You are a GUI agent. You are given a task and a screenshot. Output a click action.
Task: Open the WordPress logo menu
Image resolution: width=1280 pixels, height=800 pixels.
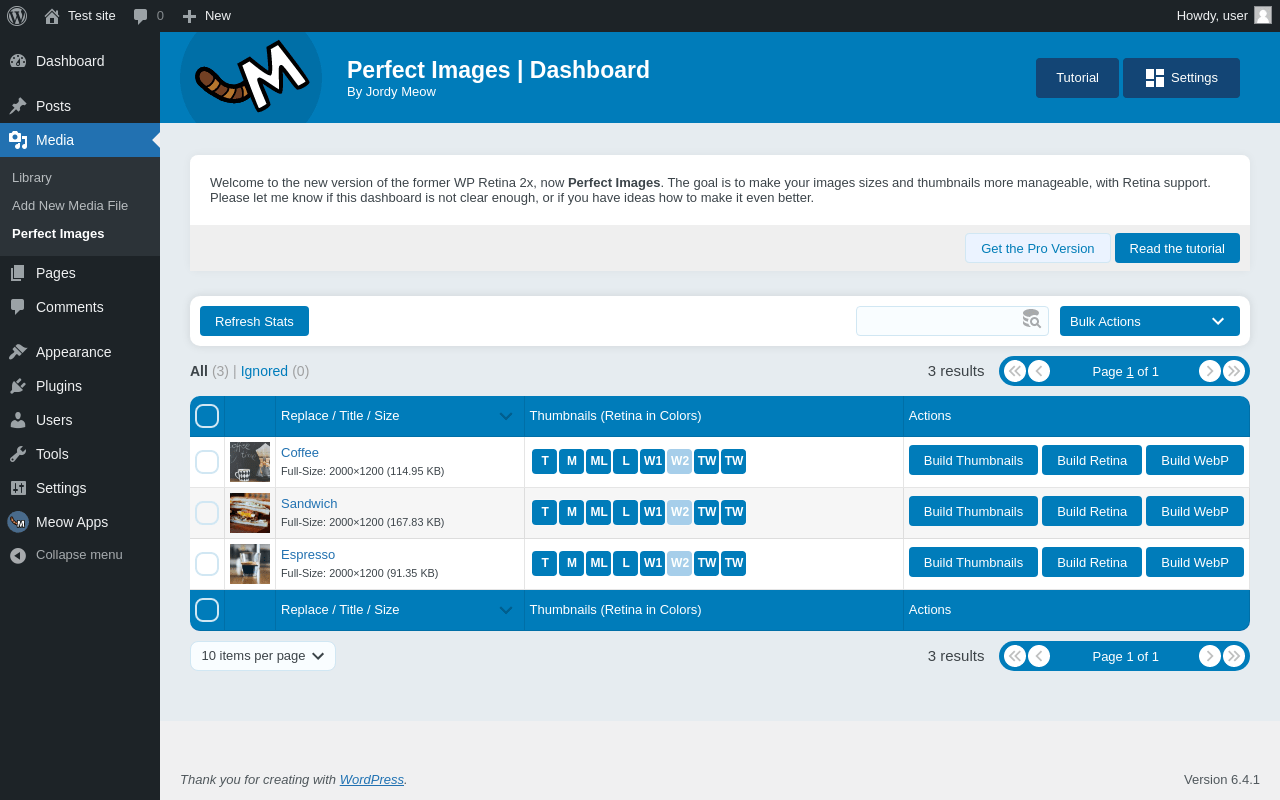click(17, 16)
